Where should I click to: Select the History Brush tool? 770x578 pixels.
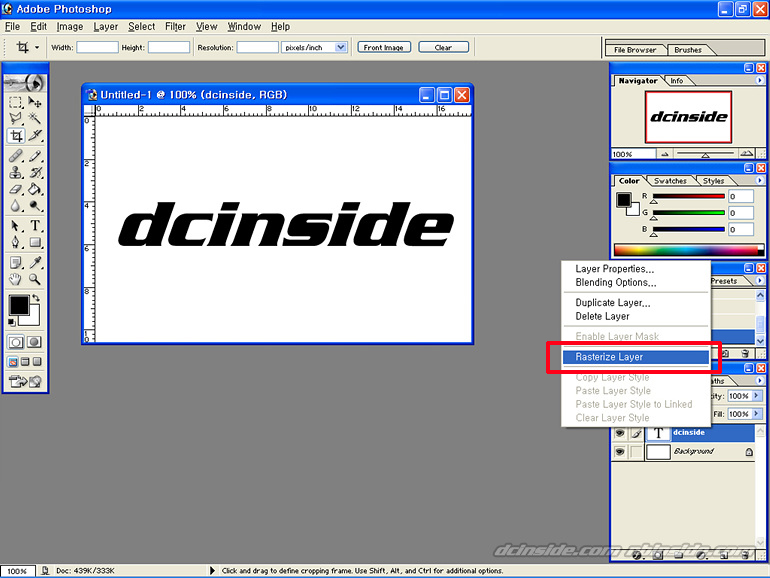coord(34,172)
